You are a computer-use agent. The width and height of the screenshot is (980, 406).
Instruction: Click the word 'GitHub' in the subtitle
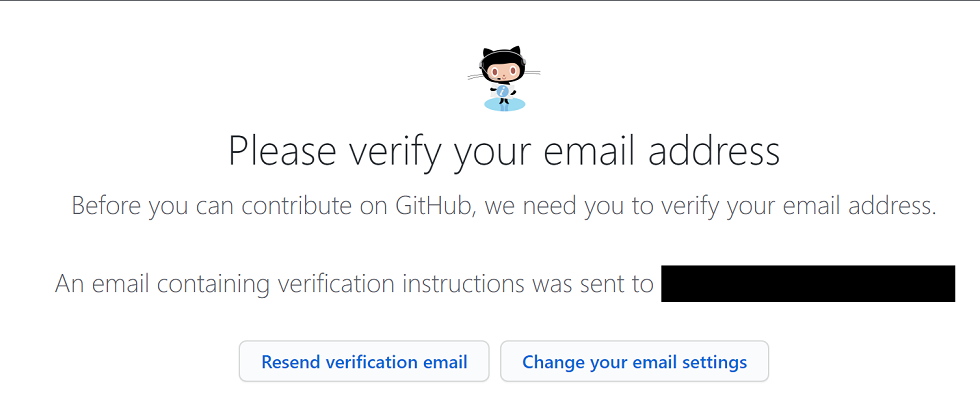[x=432, y=206]
